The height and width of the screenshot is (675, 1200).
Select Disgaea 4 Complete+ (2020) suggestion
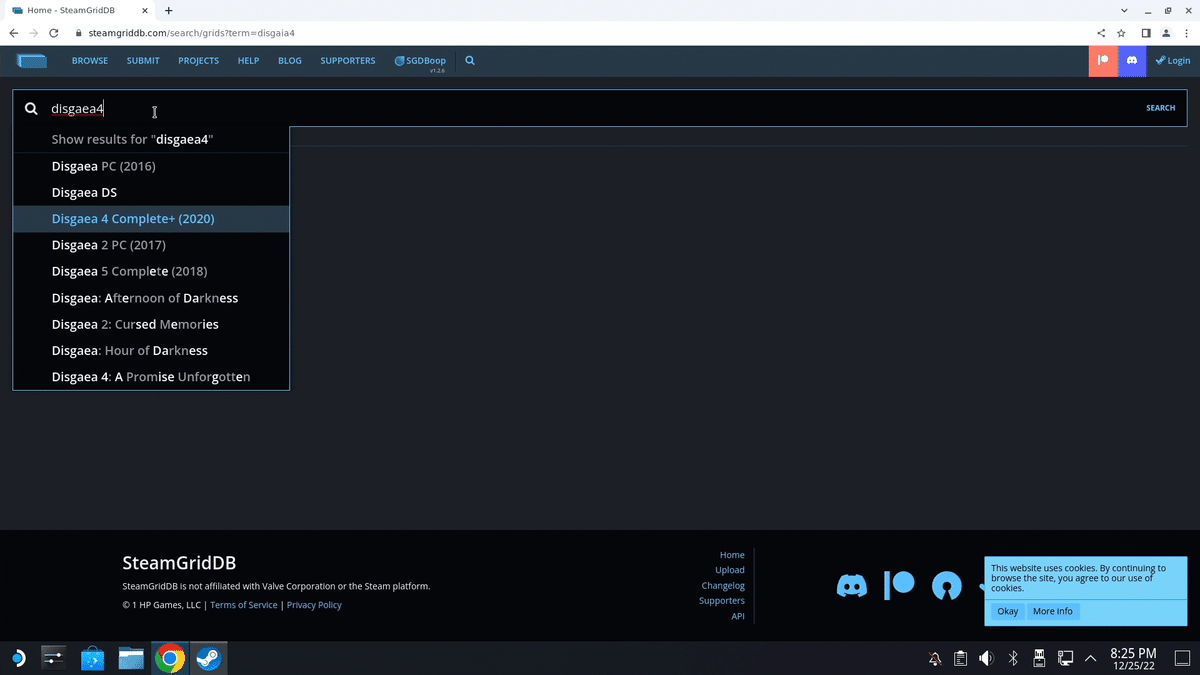151,219
